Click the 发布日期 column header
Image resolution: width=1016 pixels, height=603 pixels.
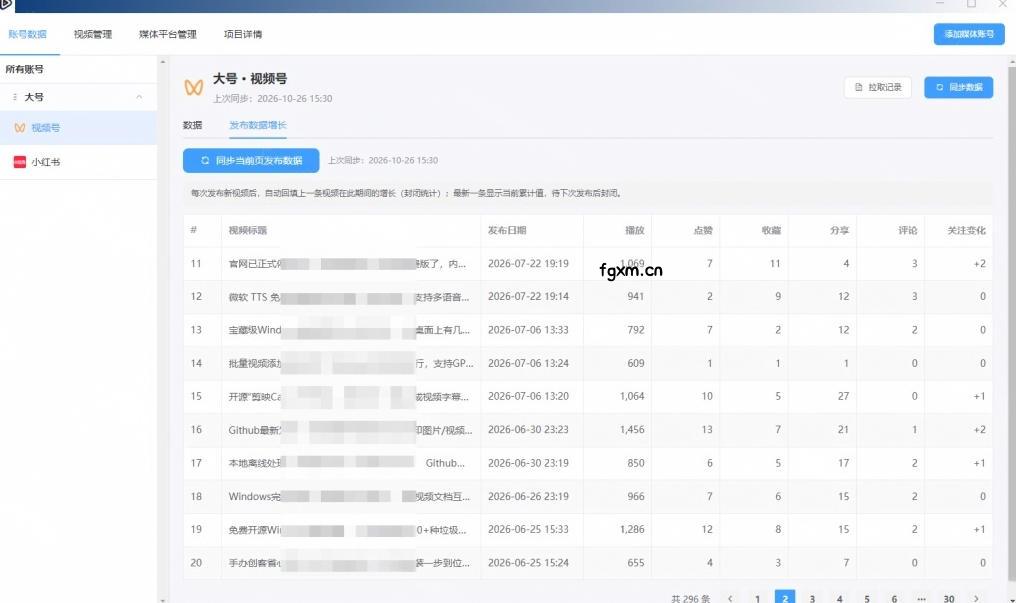pyautogui.click(x=507, y=230)
